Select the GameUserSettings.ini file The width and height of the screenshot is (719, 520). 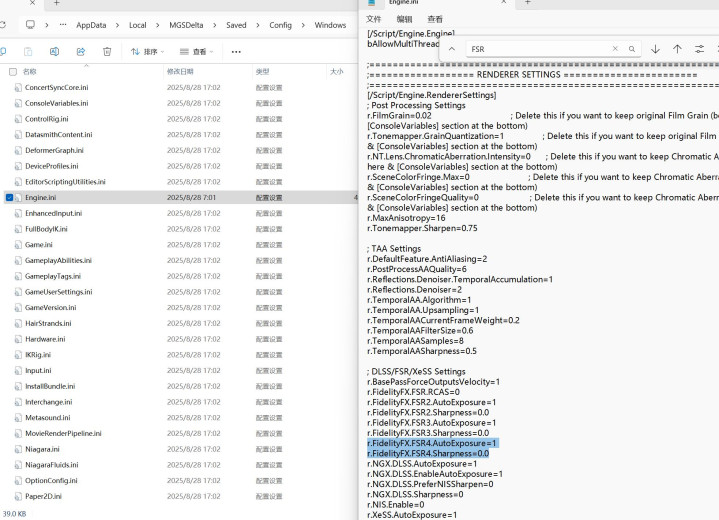58,292
